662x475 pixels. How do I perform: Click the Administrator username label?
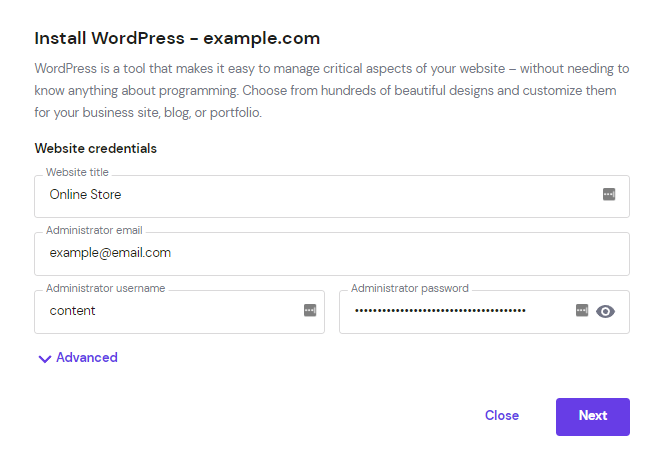pos(106,288)
